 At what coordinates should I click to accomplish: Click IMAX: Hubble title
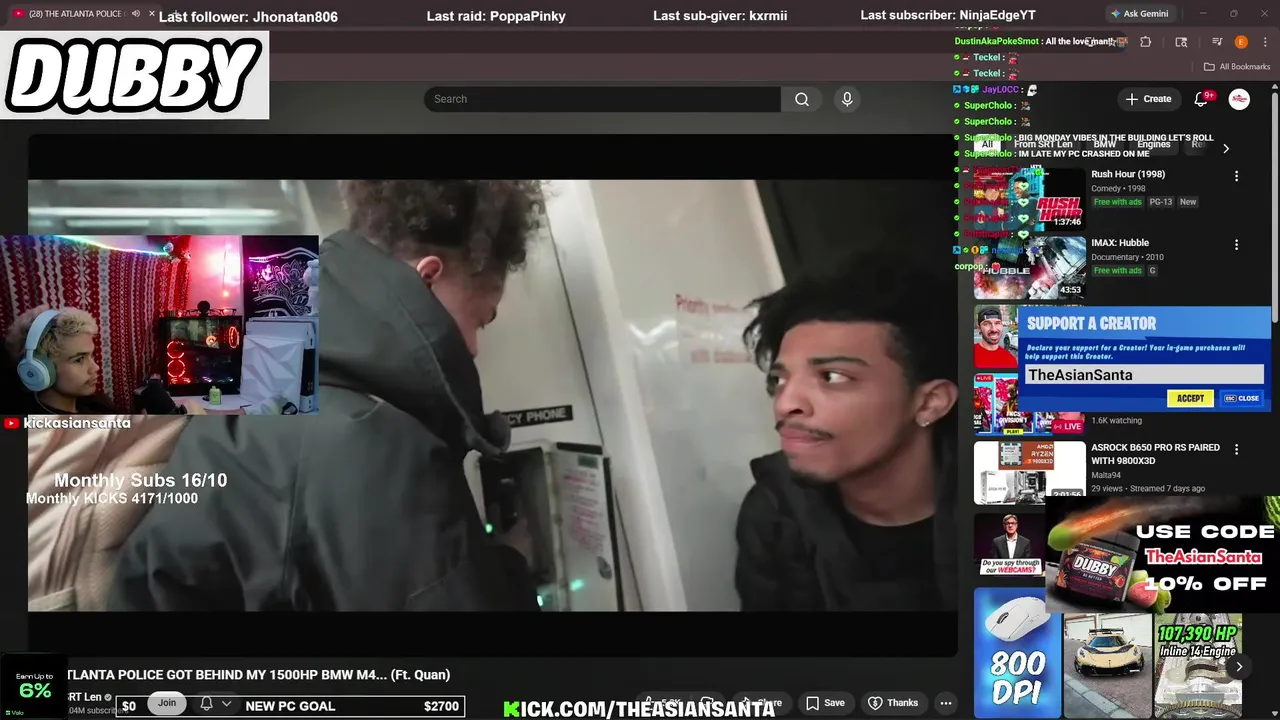[1120, 243]
